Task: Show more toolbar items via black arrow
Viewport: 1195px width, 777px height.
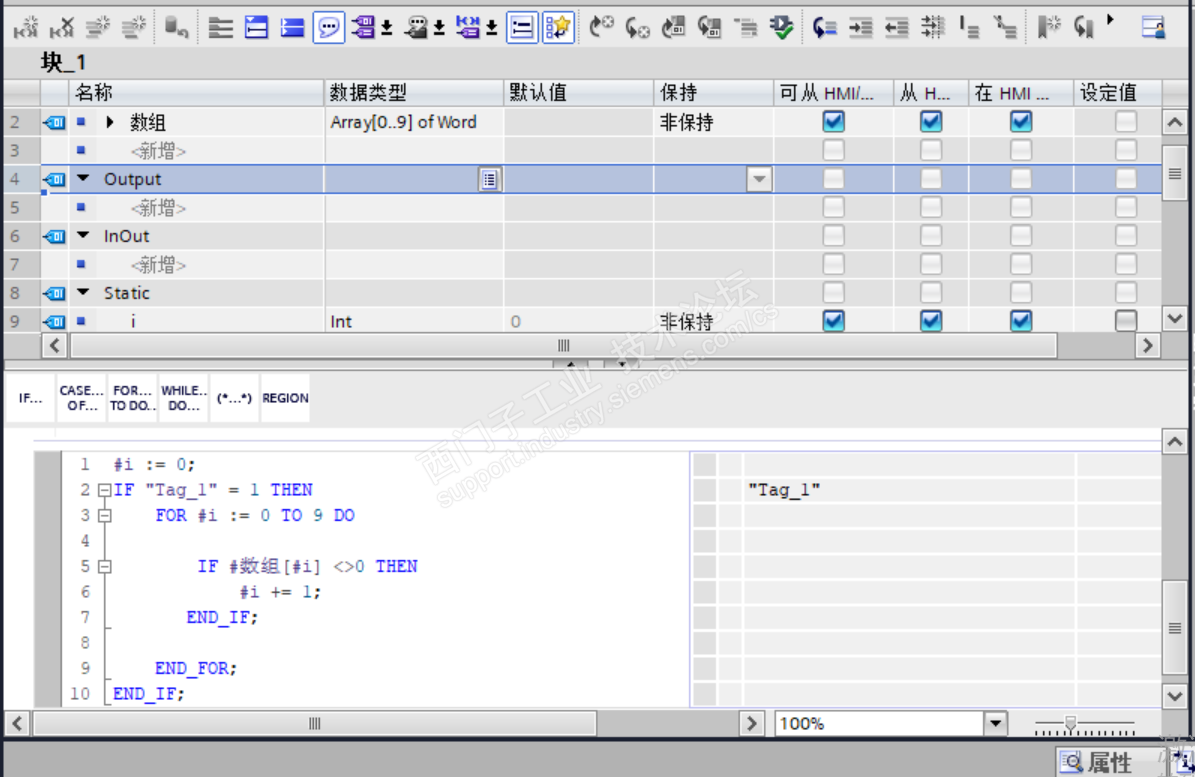Action: tap(1110, 21)
